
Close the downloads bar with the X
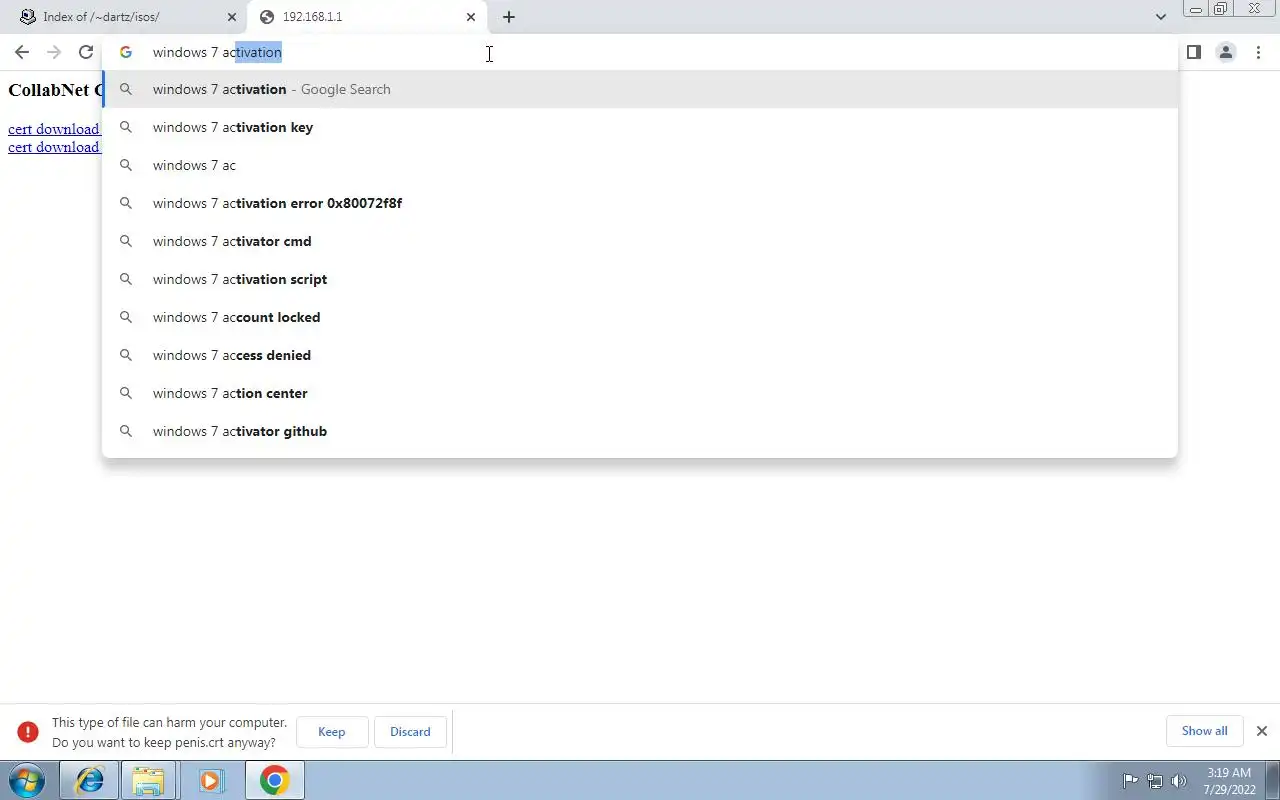tap(1262, 731)
